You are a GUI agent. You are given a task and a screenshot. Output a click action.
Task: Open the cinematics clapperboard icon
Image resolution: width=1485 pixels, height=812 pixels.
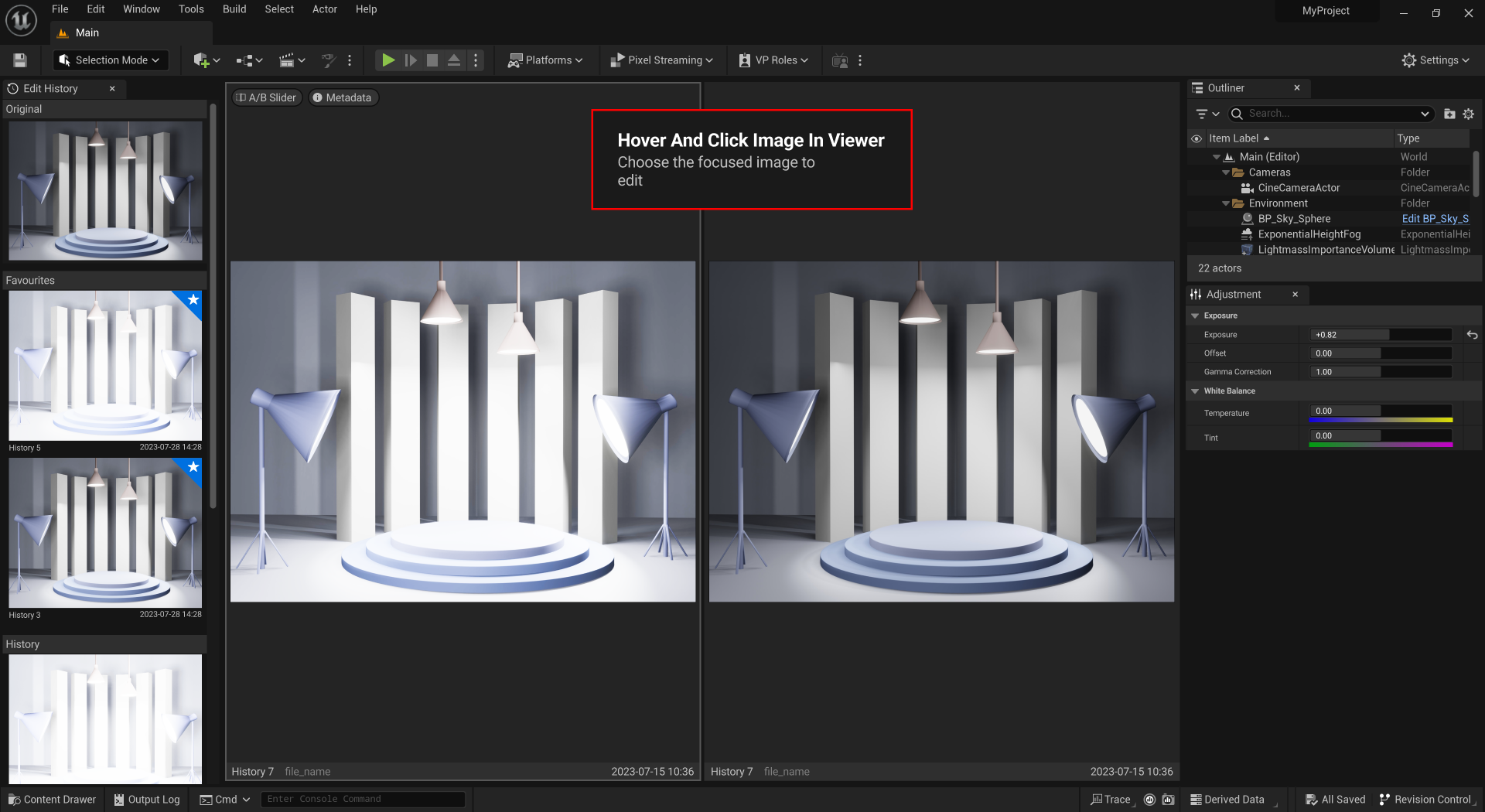(x=292, y=60)
